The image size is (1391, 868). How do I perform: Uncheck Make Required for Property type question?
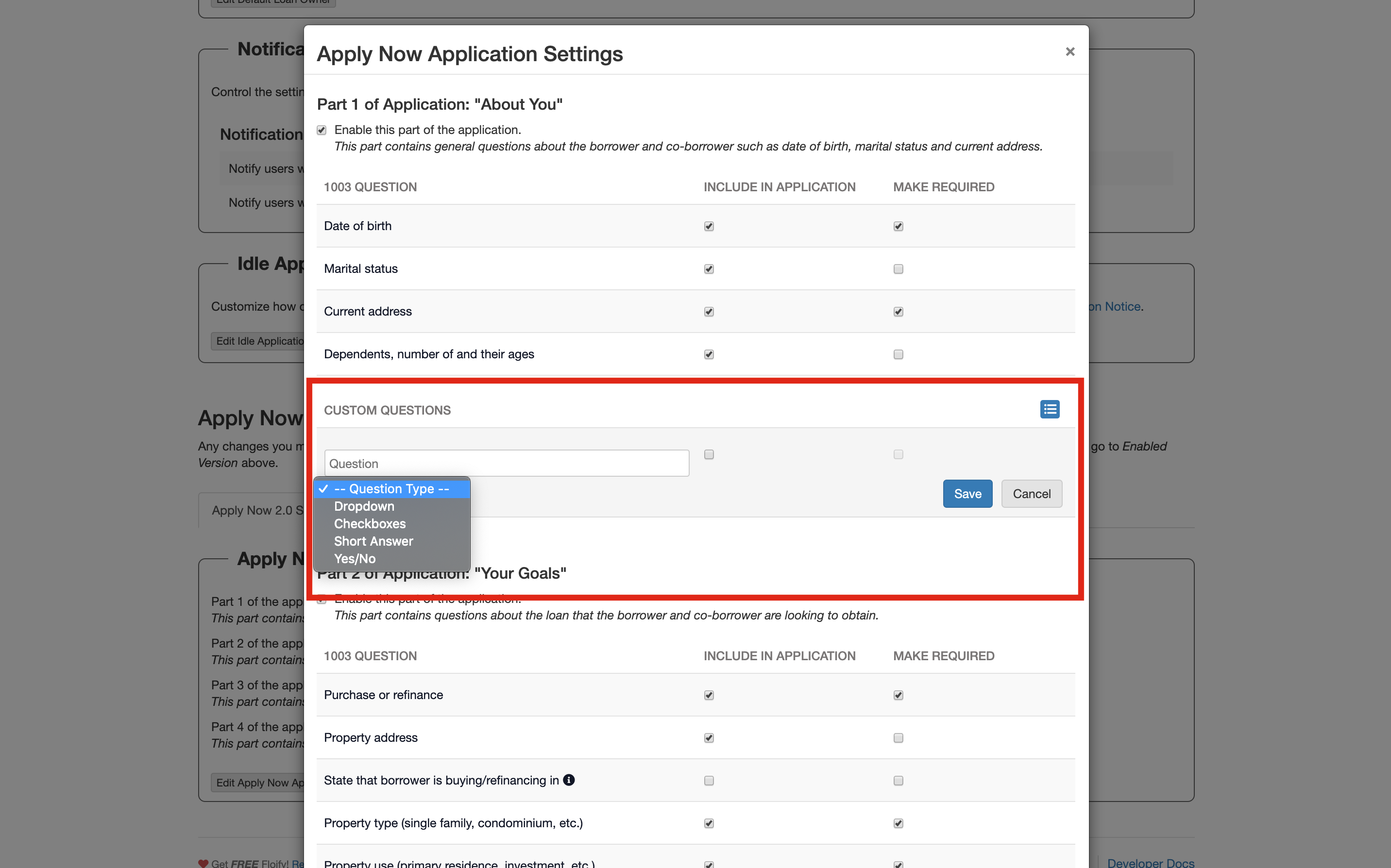(x=898, y=823)
